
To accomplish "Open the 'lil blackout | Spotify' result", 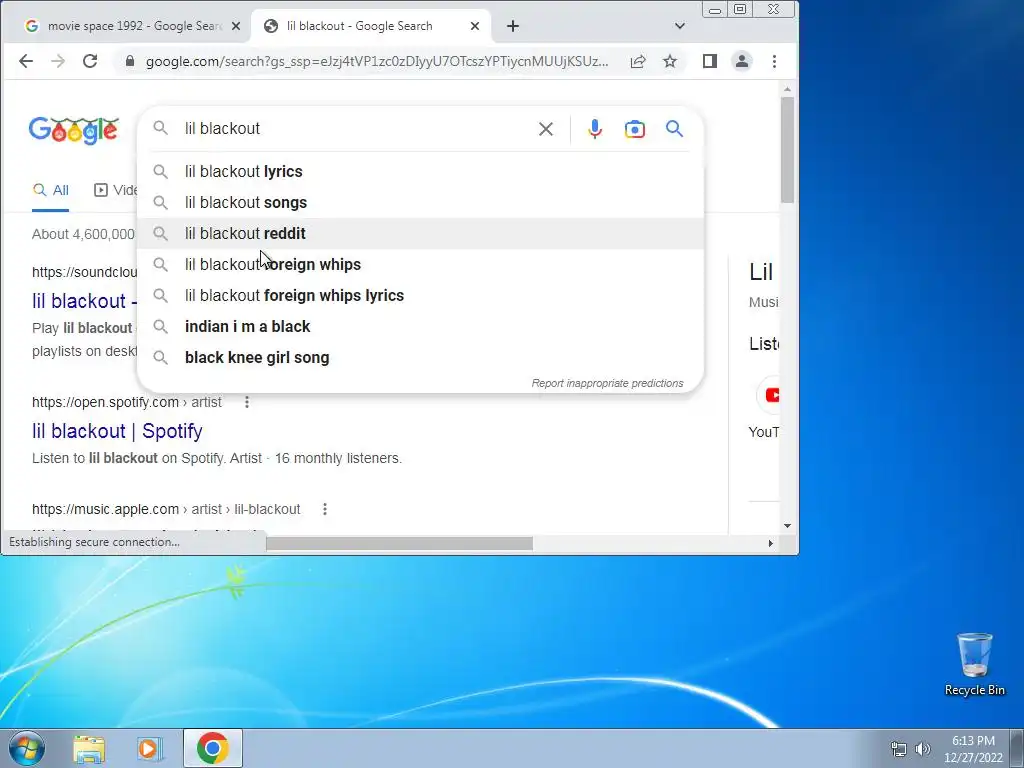I will click(x=117, y=431).
